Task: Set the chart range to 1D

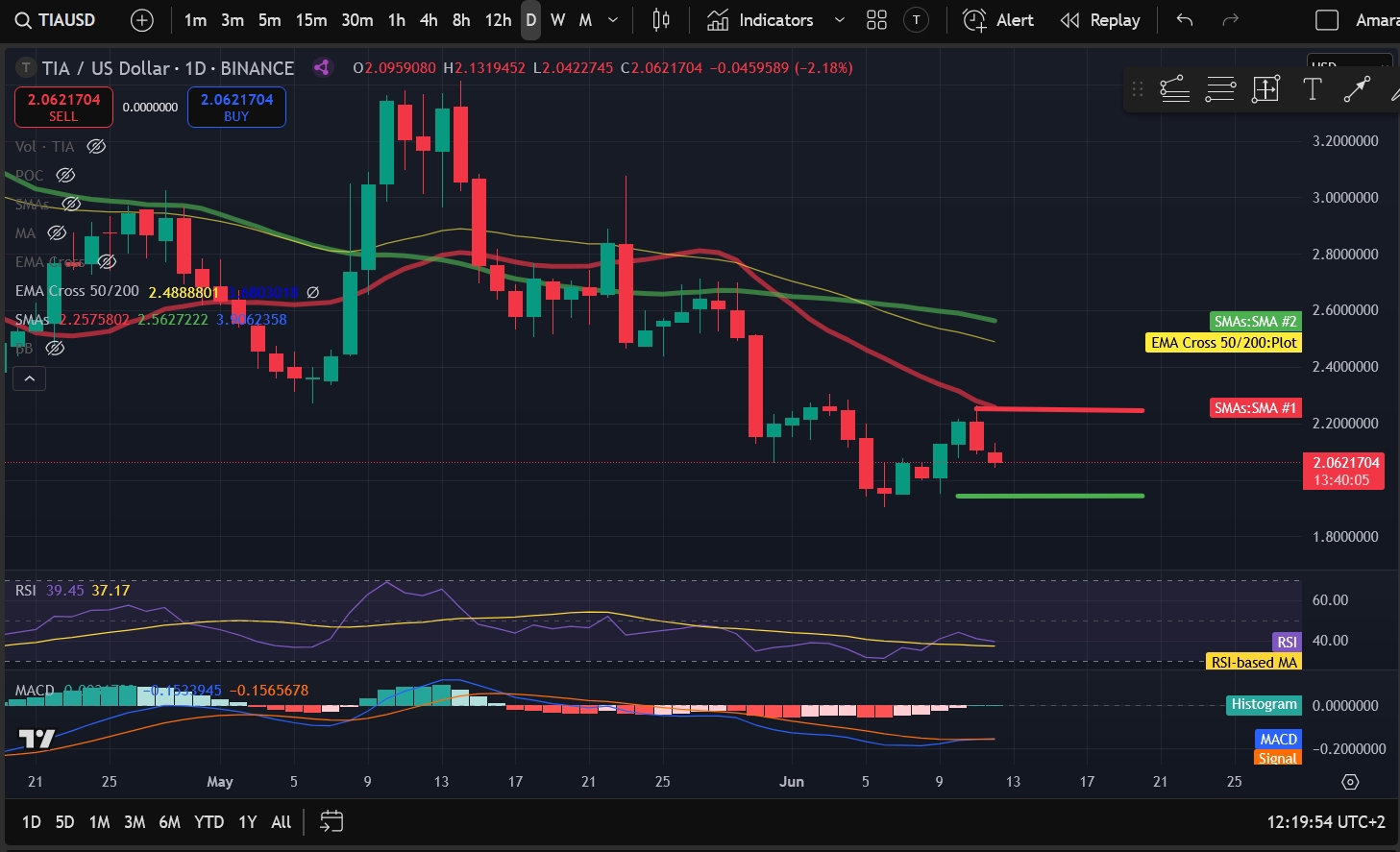Action: (x=32, y=822)
